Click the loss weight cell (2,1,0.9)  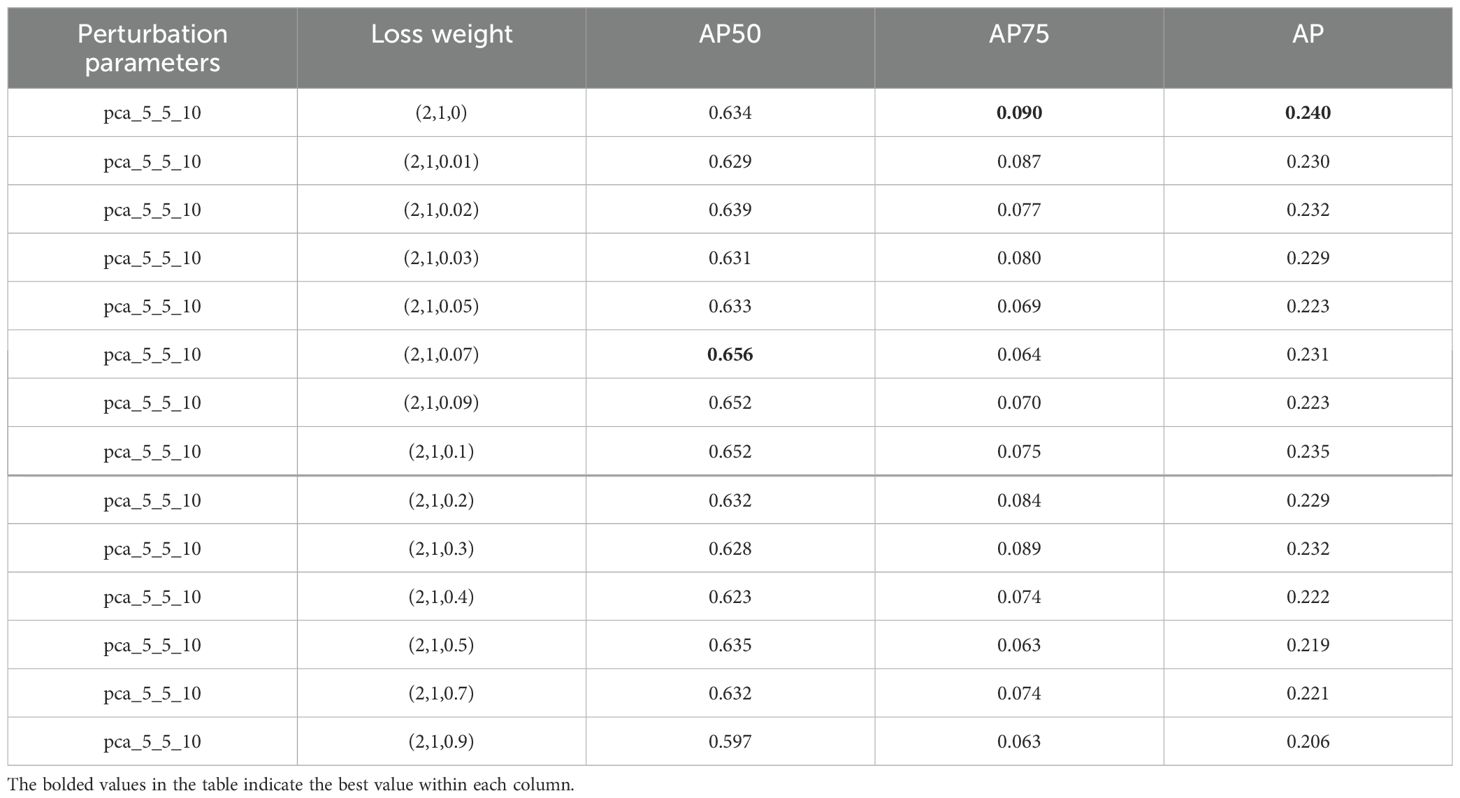(x=441, y=742)
